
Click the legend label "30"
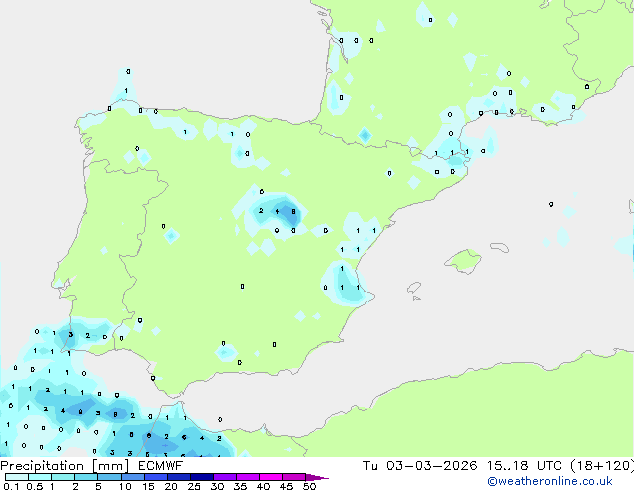[217, 486]
